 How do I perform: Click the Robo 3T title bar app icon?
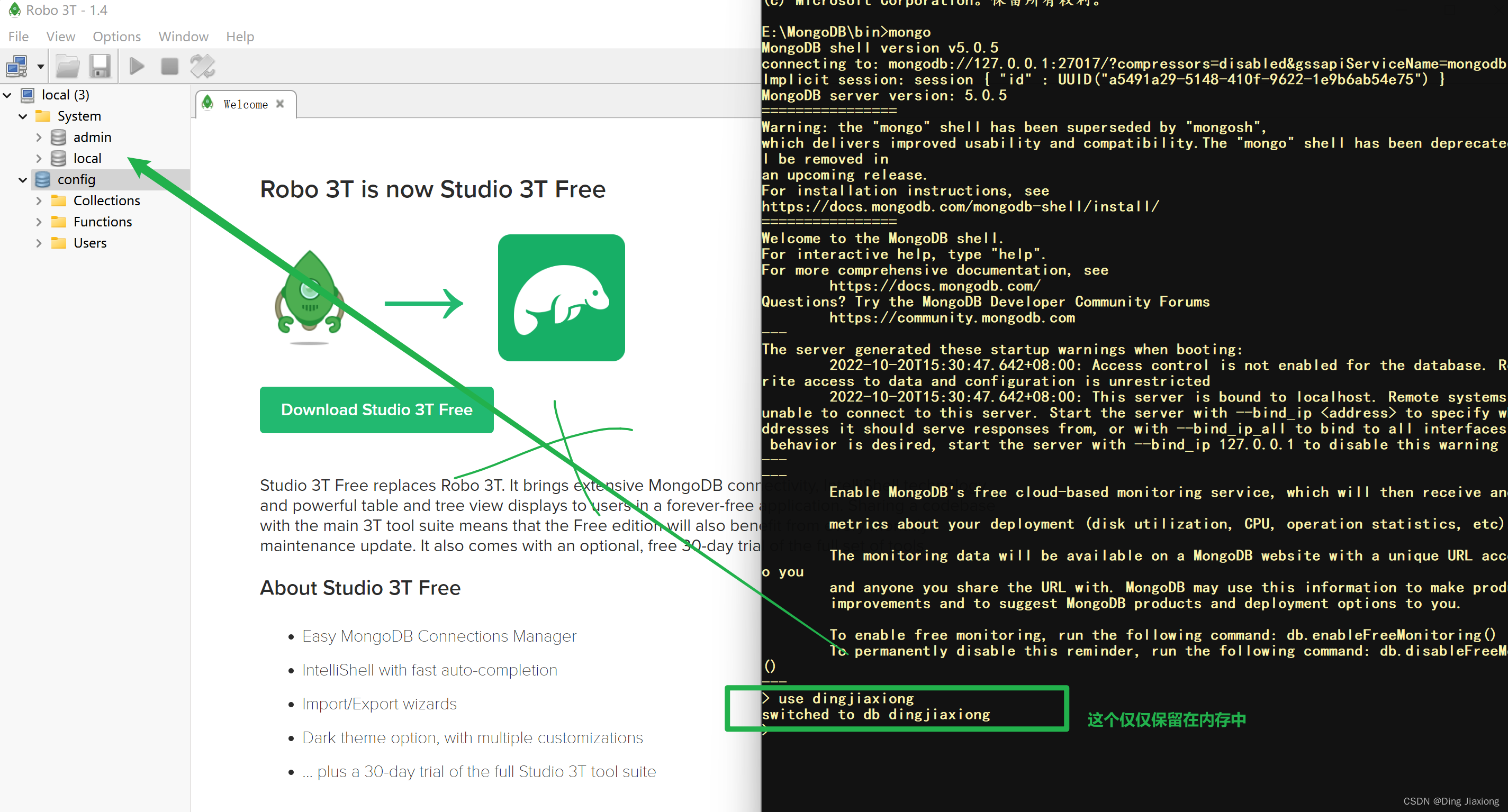(14, 10)
